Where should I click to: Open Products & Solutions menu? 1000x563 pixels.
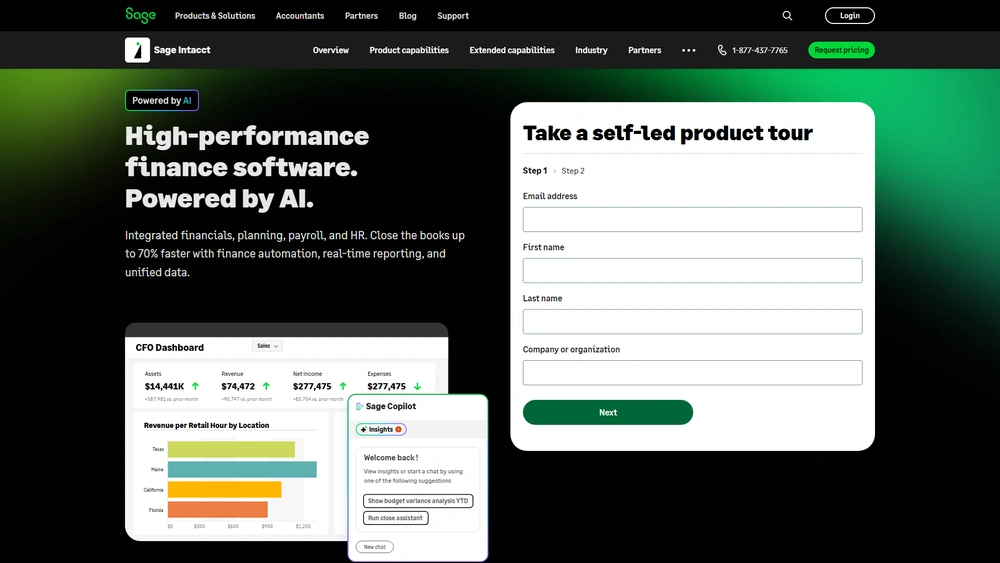215,15
